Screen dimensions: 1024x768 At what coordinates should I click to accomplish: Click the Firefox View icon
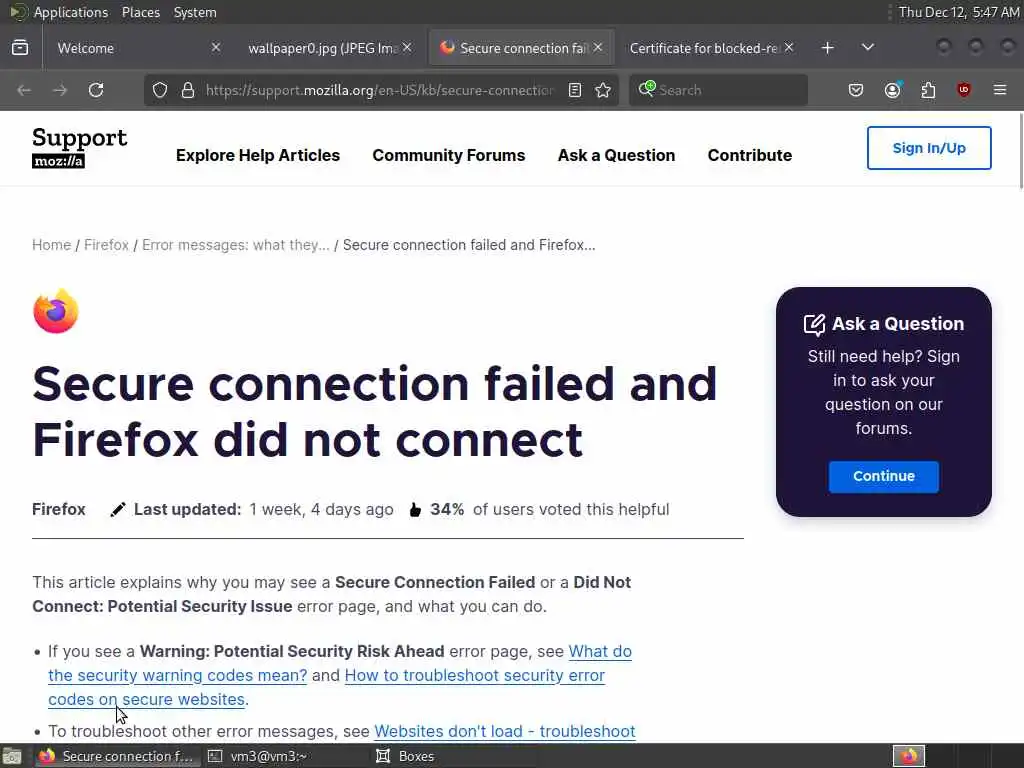pyautogui.click(x=20, y=48)
